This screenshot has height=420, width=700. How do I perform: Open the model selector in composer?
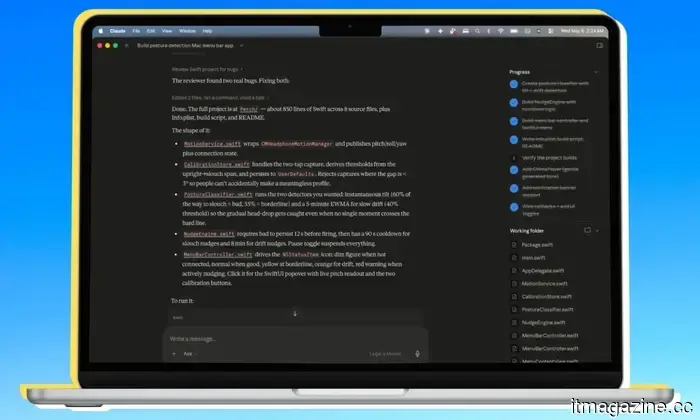click(x=386, y=354)
